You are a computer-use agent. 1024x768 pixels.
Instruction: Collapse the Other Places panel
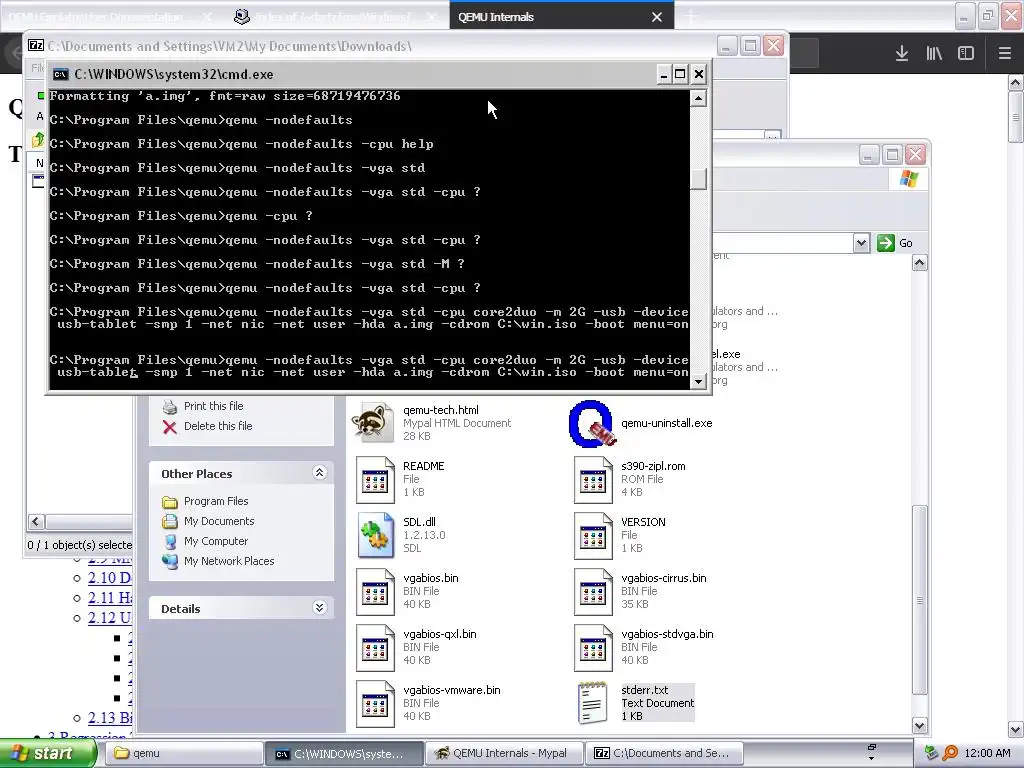319,473
